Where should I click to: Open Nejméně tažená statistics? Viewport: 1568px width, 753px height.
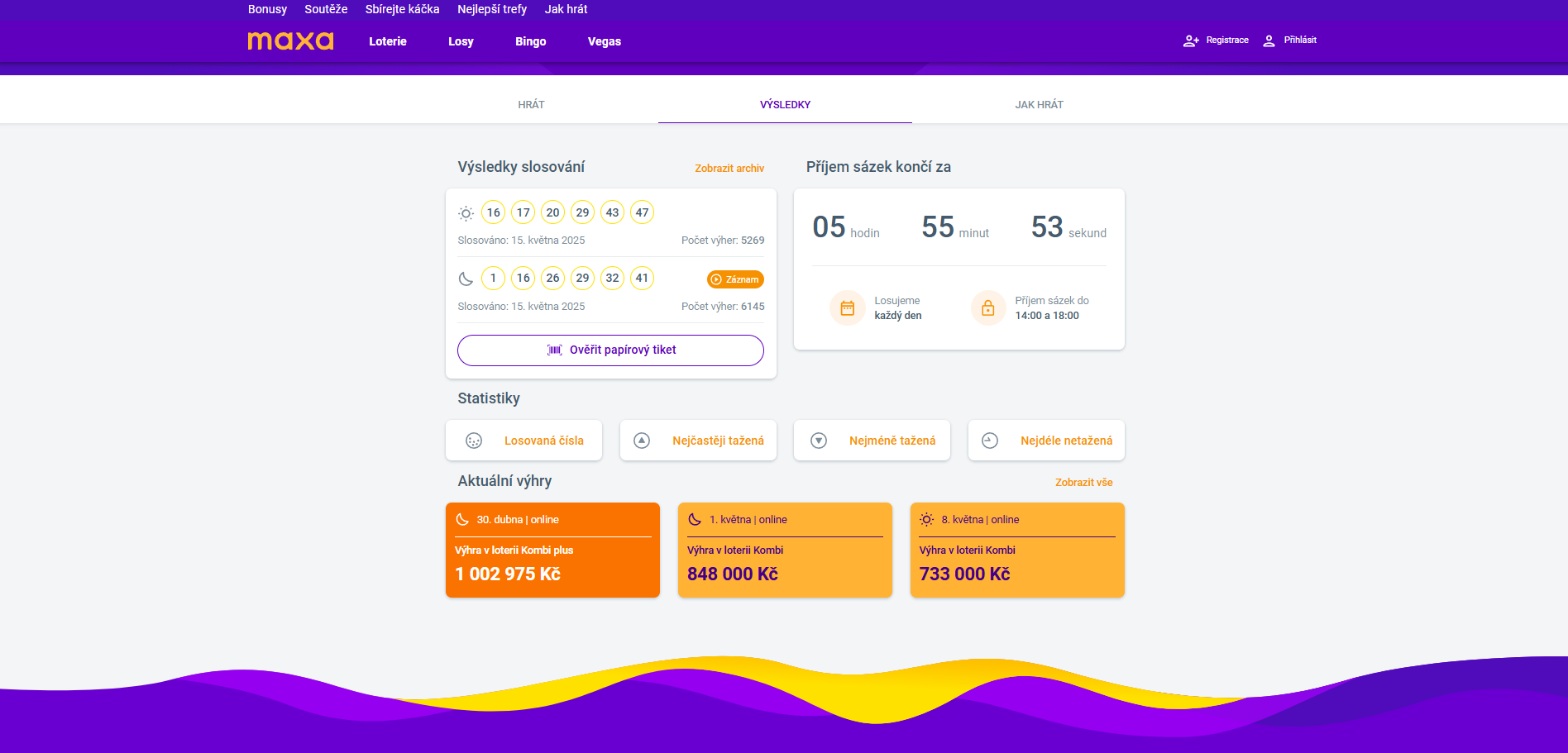pos(872,441)
